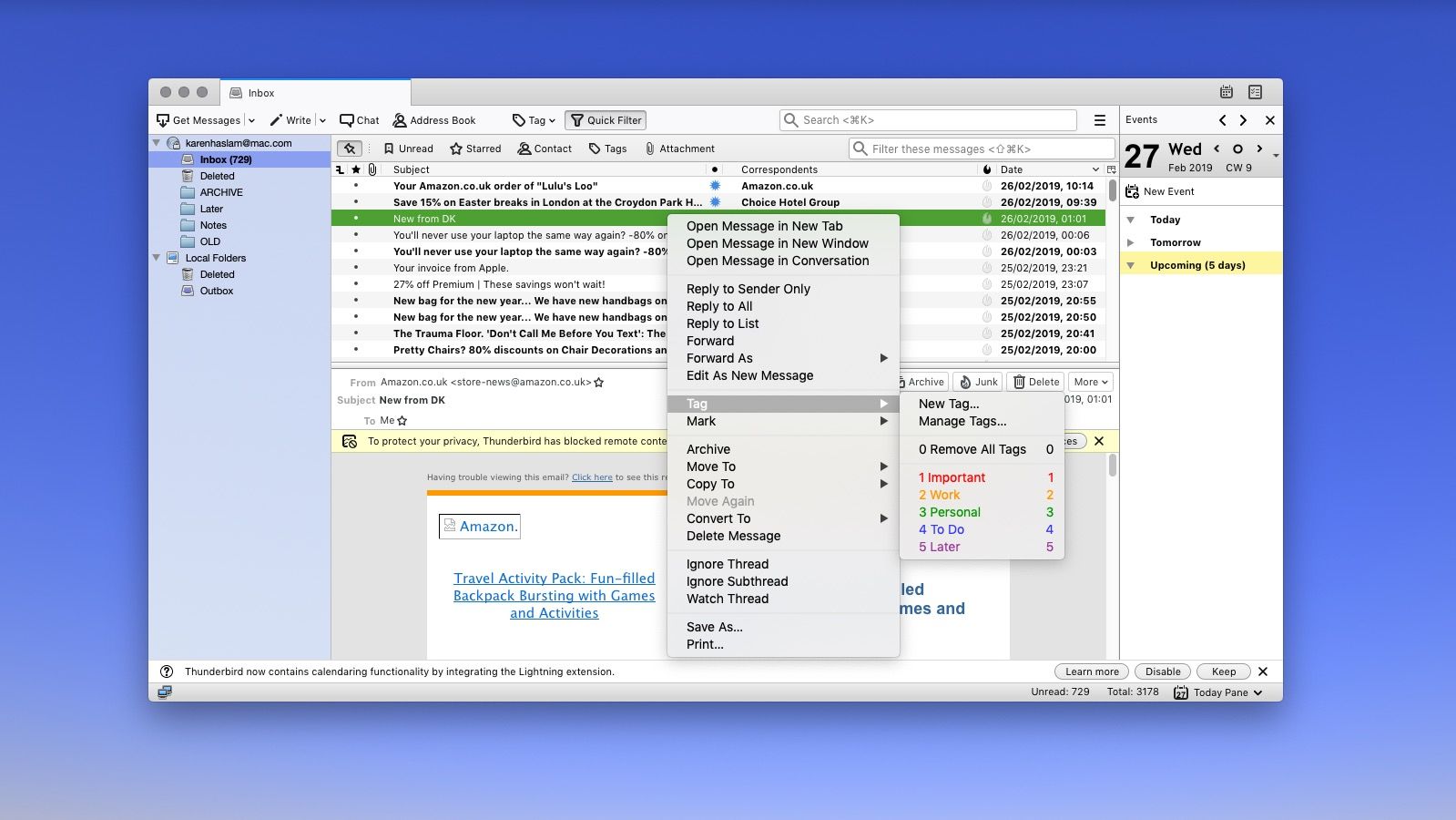Click the Write pencil icon
The width and height of the screenshot is (1456, 820).
pyautogui.click(x=276, y=120)
